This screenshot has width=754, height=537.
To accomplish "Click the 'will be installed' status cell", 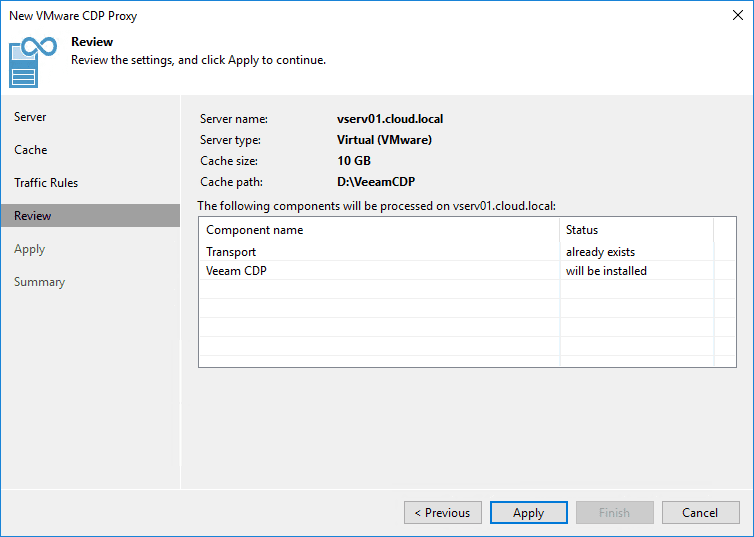I will [606, 271].
